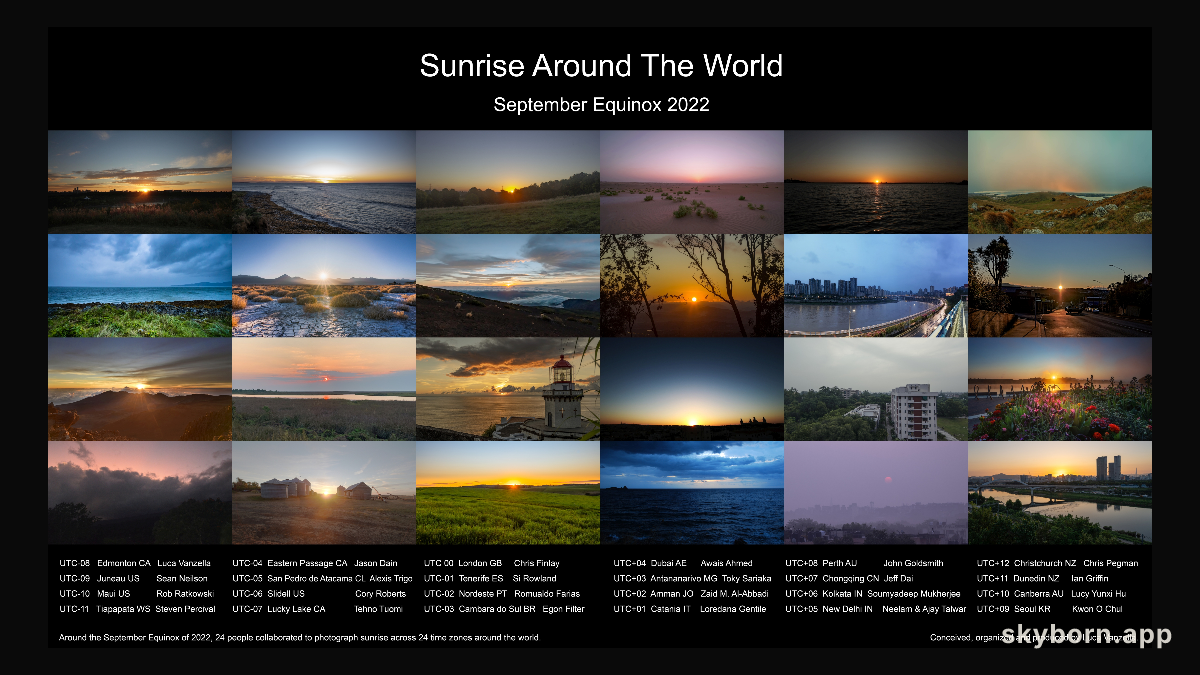Screen dimensions: 1200x675
Task: Open the rainbow over rocky hills photo
Action: click(x=1060, y=181)
